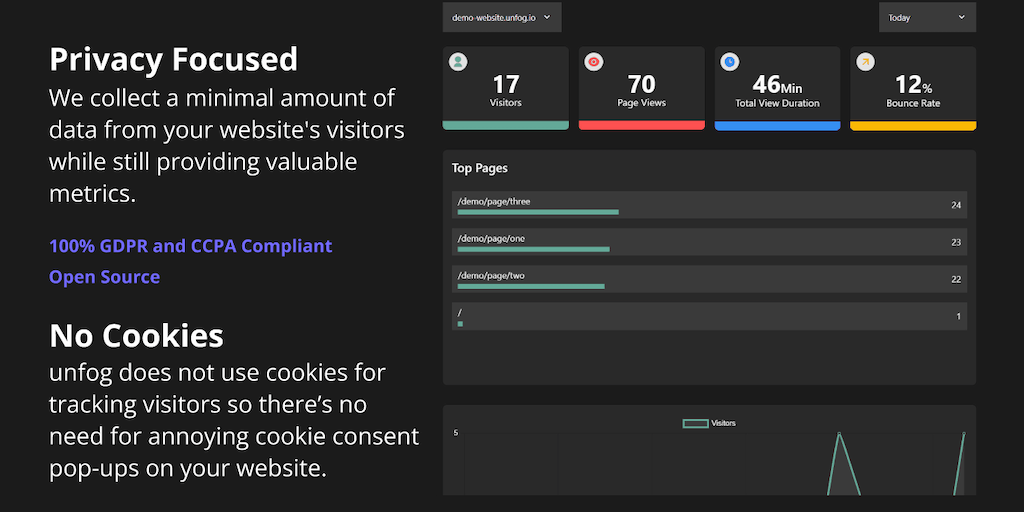Click the Bounce Rate stat card
Image resolution: width=1024 pixels, height=512 pixels.
913,88
